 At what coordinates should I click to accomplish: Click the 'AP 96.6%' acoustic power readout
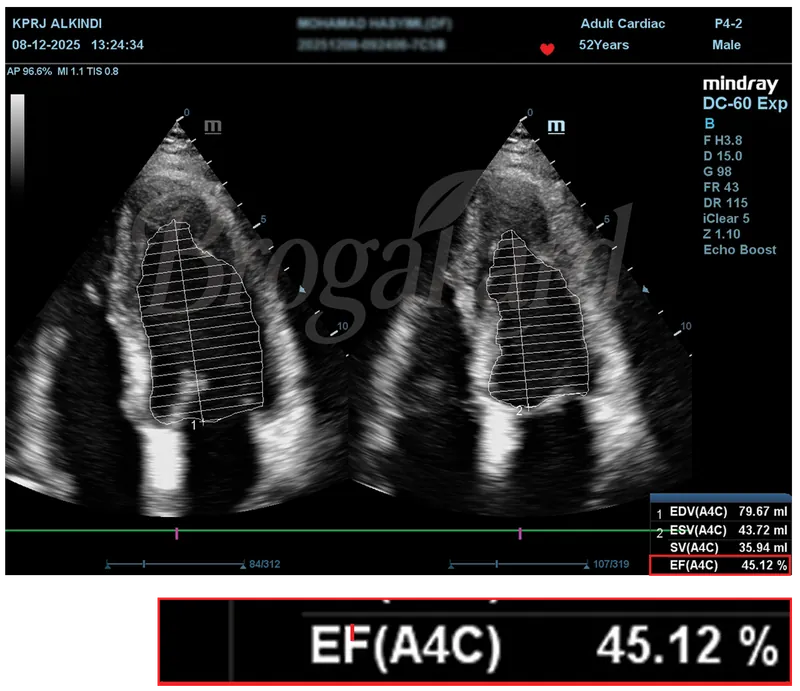(x=29, y=71)
